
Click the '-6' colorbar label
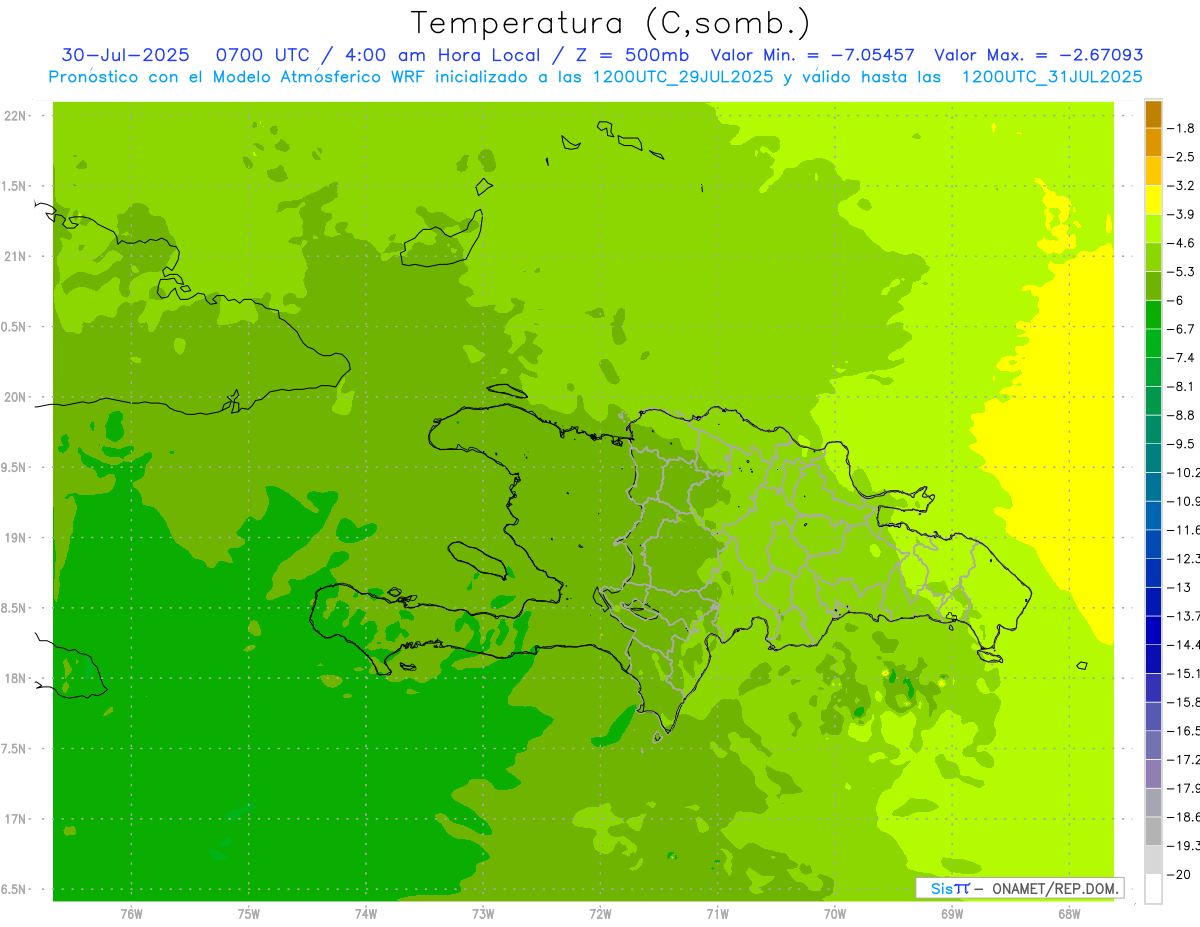1177,300
